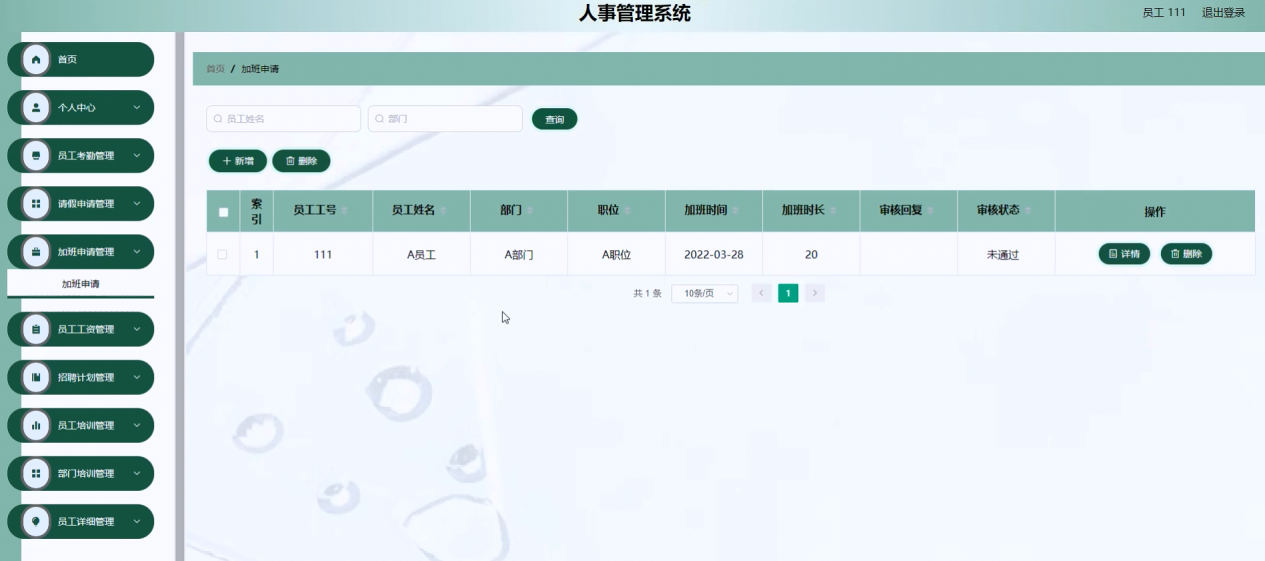1265x561 pixels.
Task: Click the search icon in the 员工姓名 field
Action: point(218,119)
